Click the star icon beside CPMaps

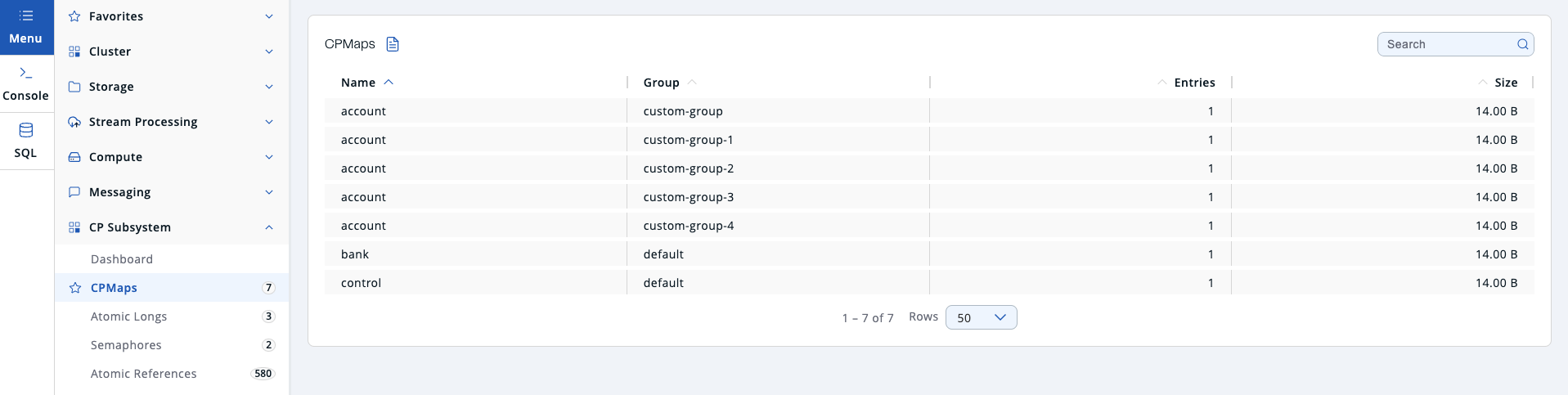(75, 288)
